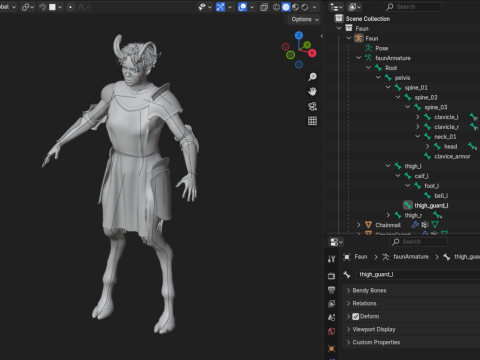480x360 pixels.
Task: Expand the thigh_r bone
Action: (x=388, y=215)
